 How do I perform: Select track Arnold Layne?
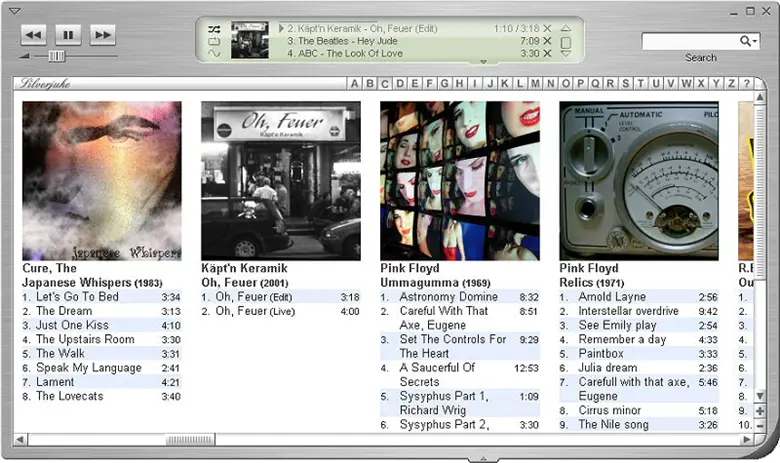(639, 297)
